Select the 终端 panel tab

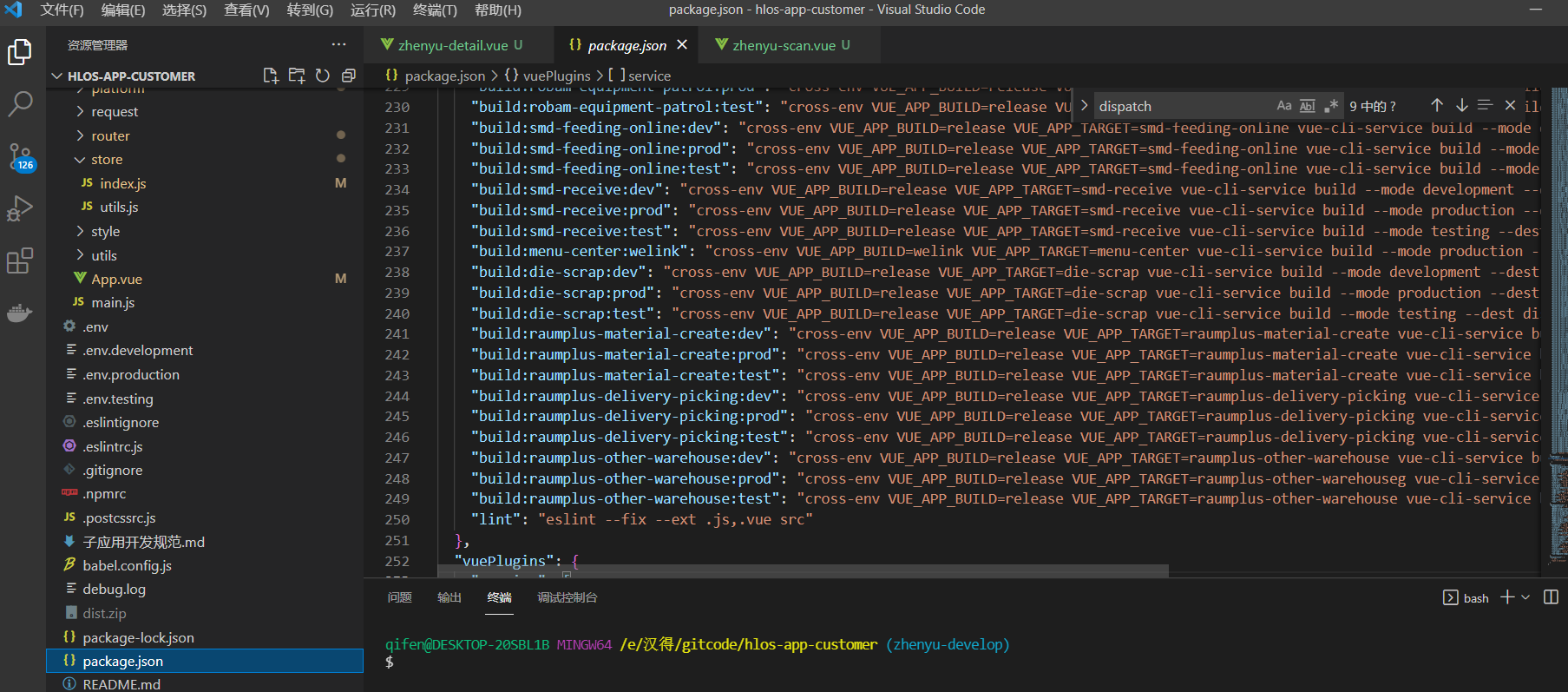499,597
